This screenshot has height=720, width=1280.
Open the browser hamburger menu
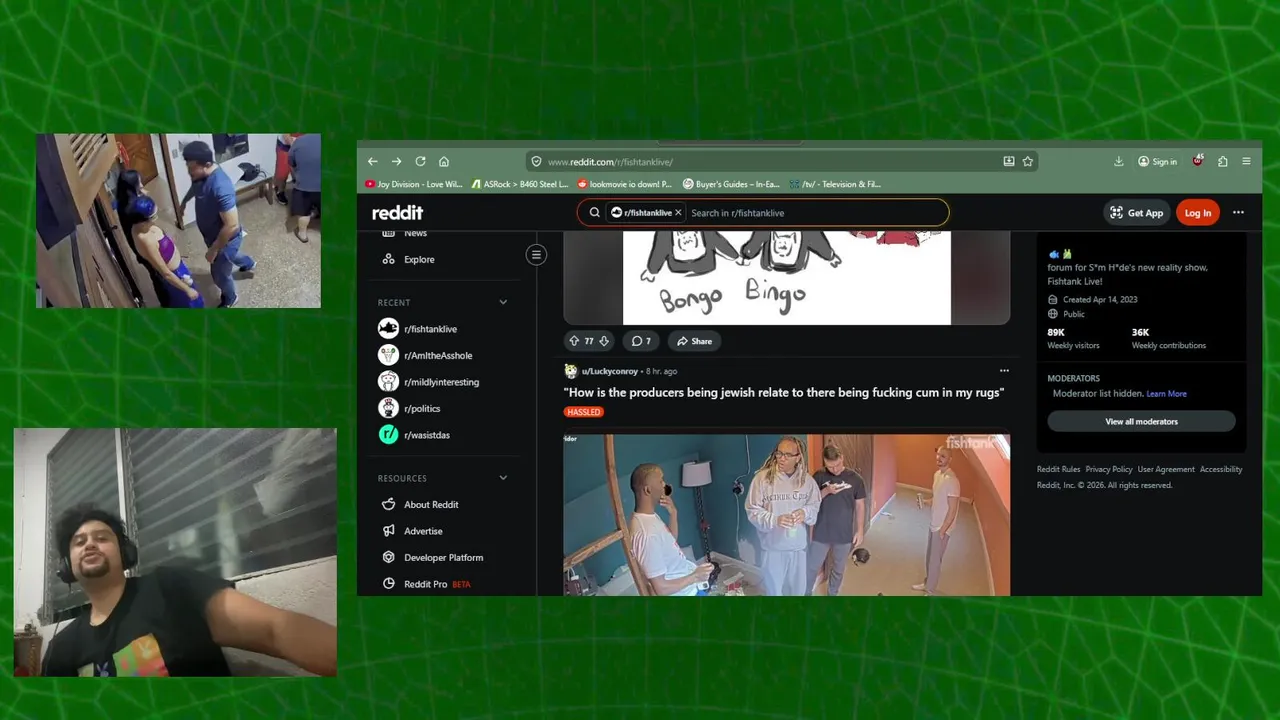(1246, 161)
